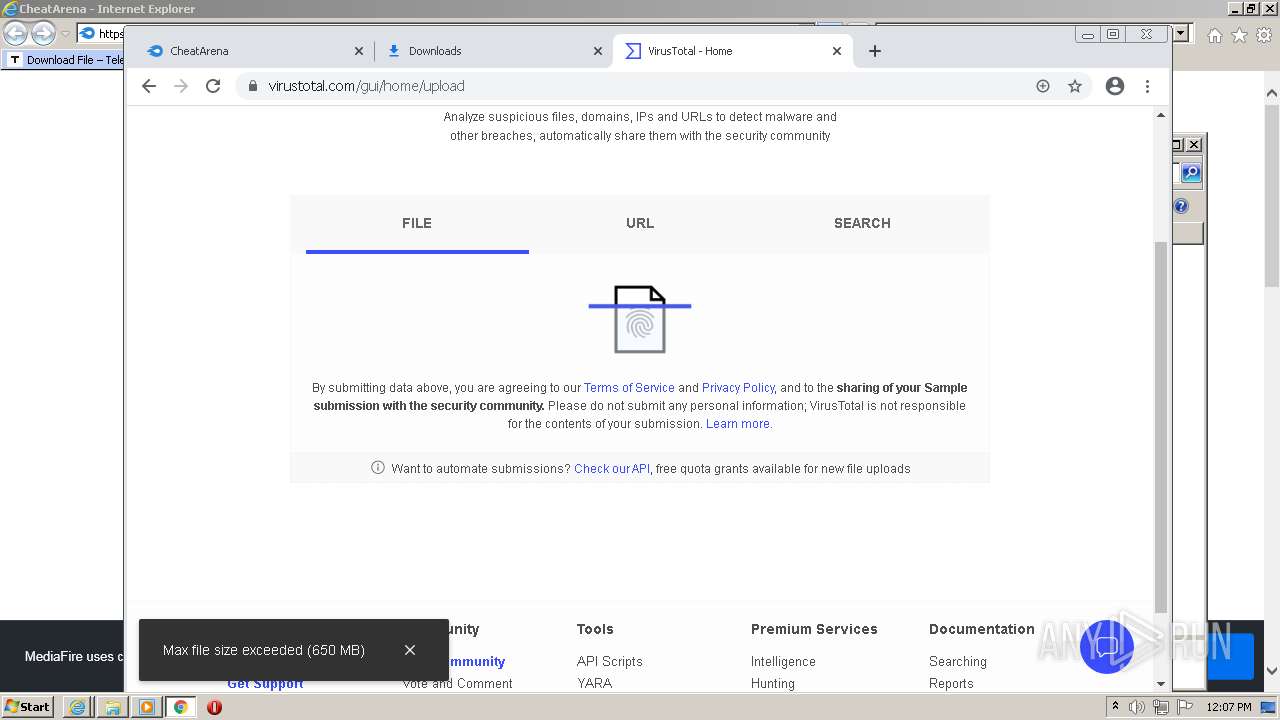
Task: Minimize the Chrome window
Action: coord(1088,34)
